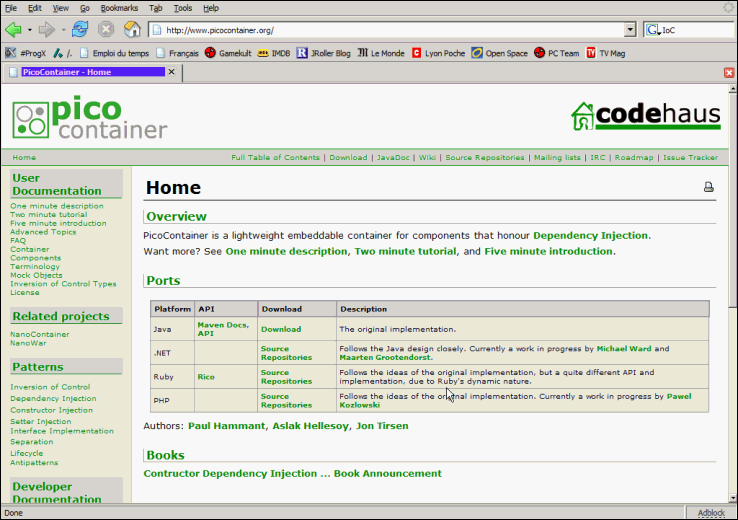Open NanoContainer related project link
The image size is (738, 520).
40,334
